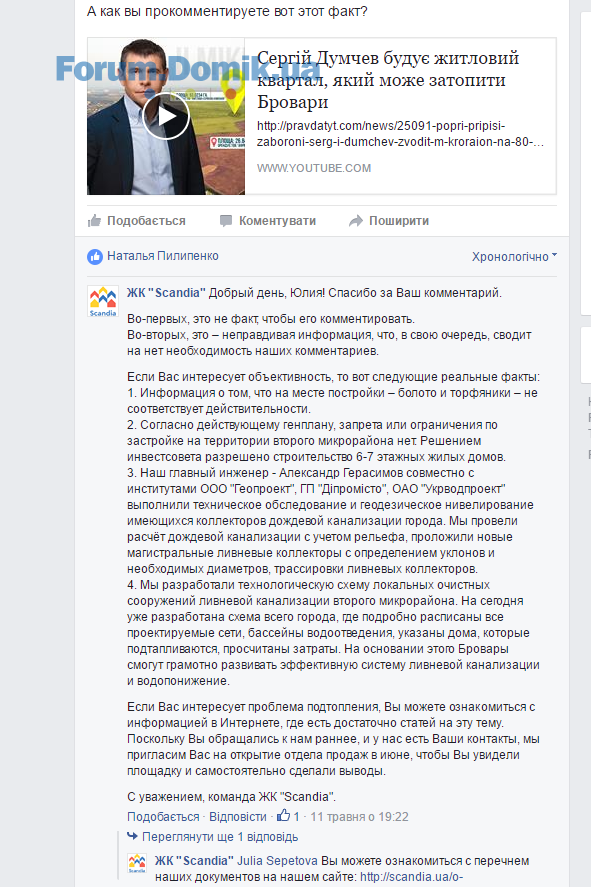591x887 pixels.
Task: Click the blue like reaction icon beside Наталья Пилипенко
Action: pos(94,257)
